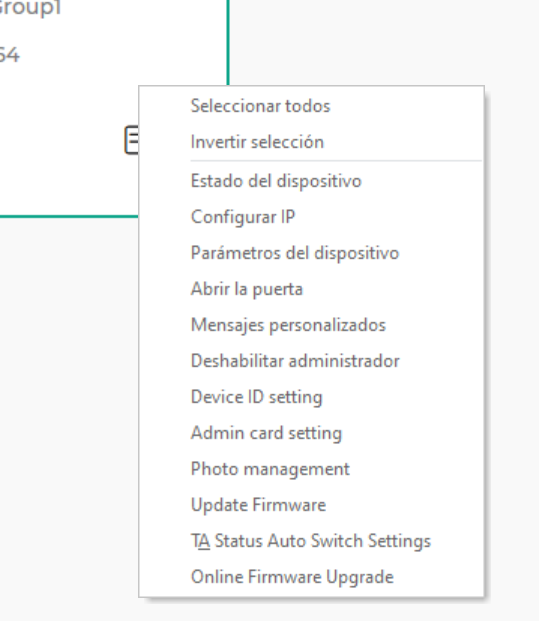The width and height of the screenshot is (539, 621).
Task: Open Parámetros del dispositivo
Action: [311, 253]
